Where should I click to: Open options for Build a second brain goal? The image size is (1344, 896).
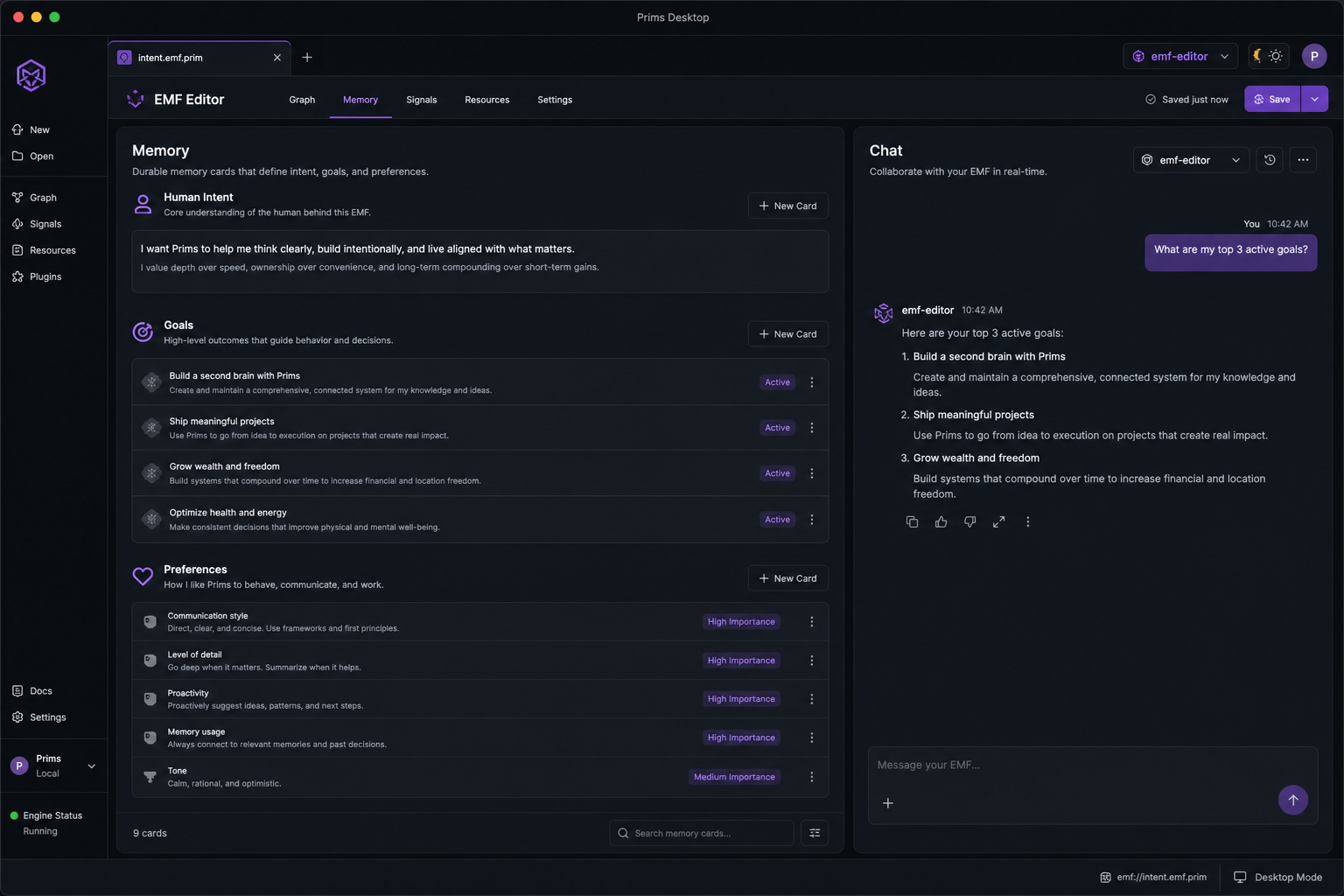tap(812, 382)
